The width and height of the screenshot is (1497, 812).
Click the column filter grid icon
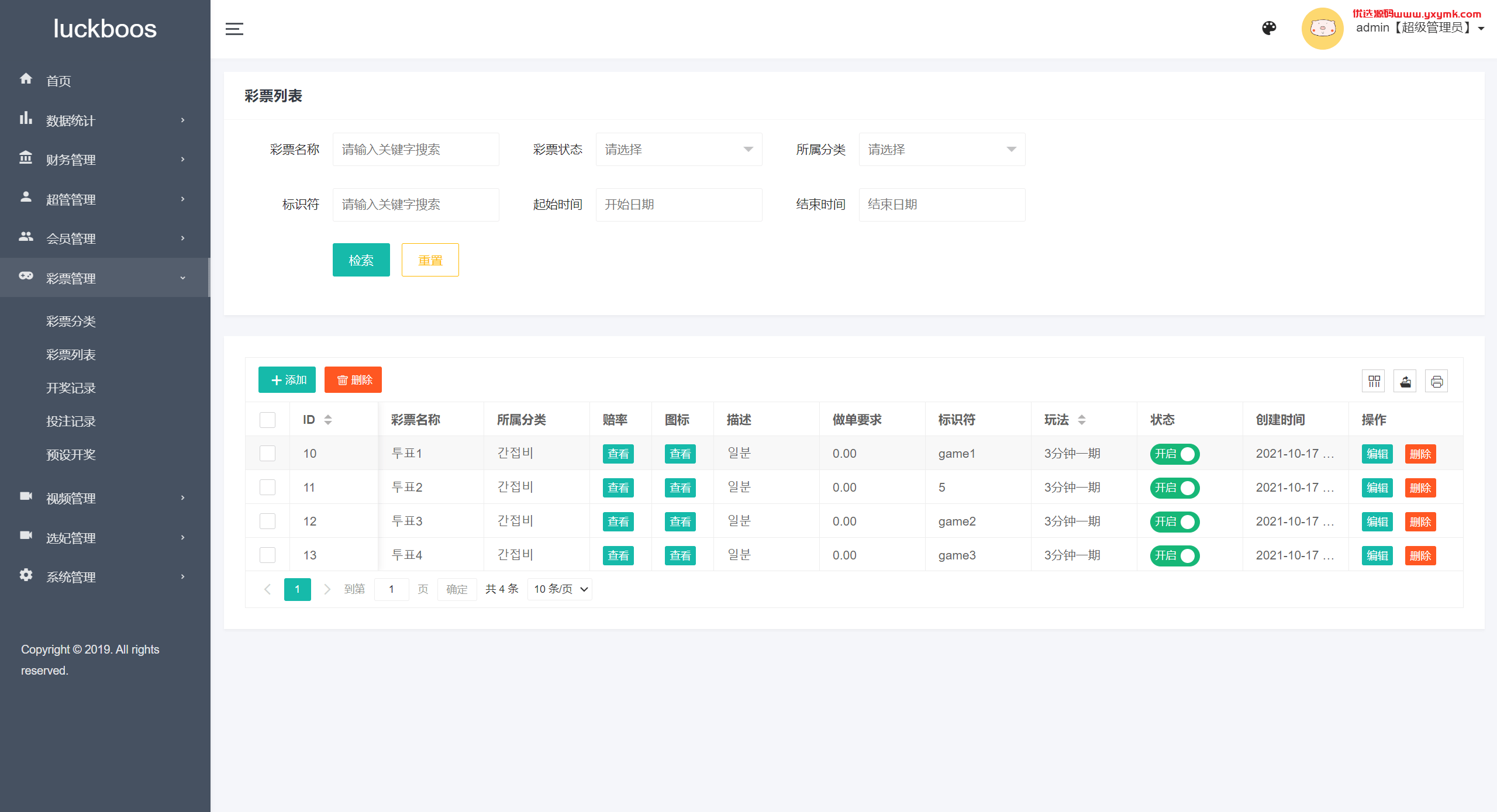click(1374, 381)
